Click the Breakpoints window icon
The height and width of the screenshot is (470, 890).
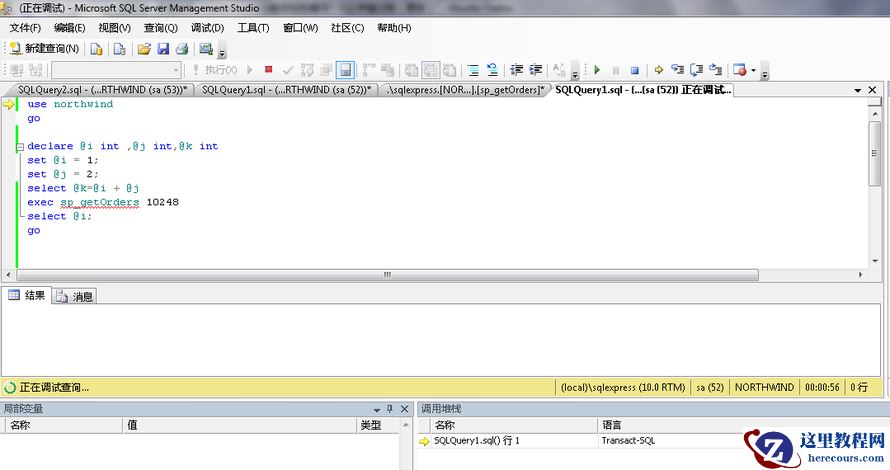tap(740, 70)
